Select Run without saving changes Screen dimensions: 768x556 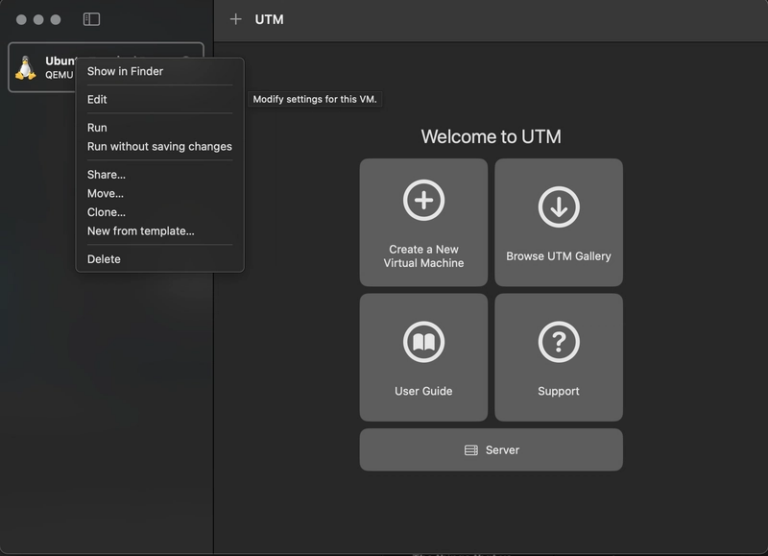pyautogui.click(x=160, y=146)
